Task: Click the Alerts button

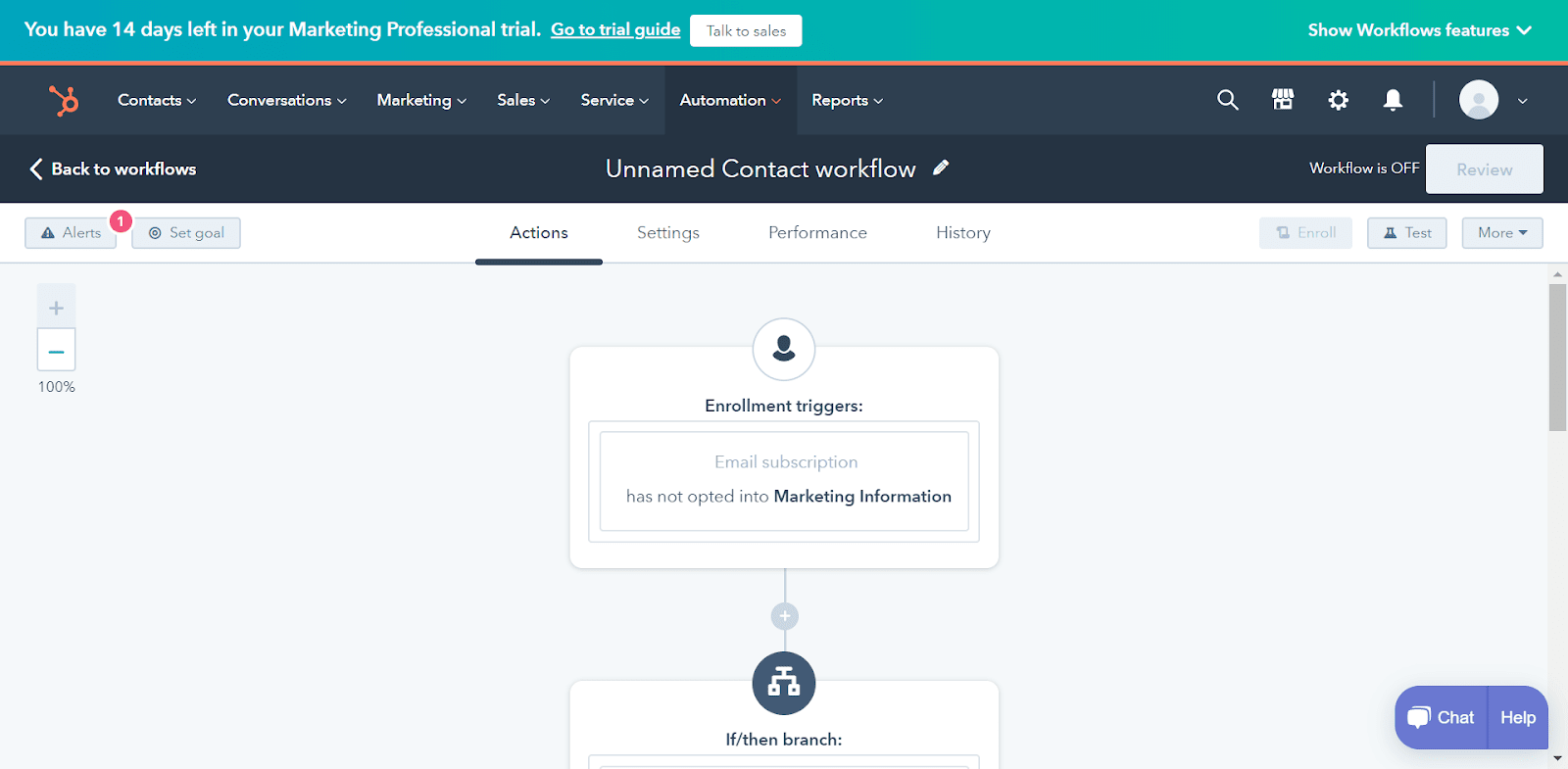Action: pyautogui.click(x=71, y=233)
